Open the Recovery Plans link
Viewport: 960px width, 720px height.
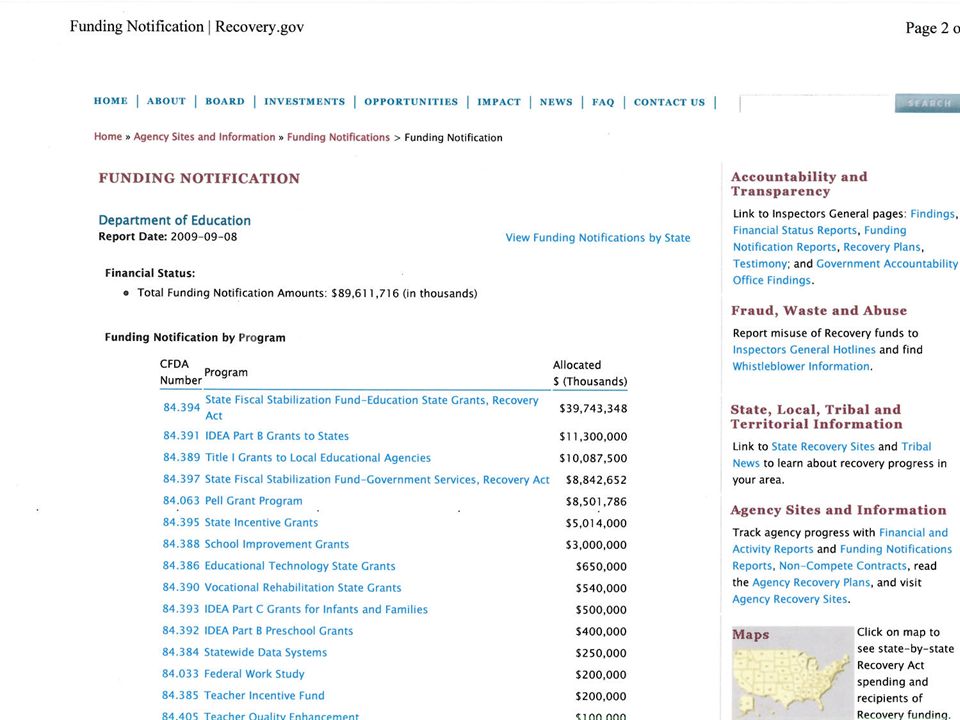click(882, 247)
